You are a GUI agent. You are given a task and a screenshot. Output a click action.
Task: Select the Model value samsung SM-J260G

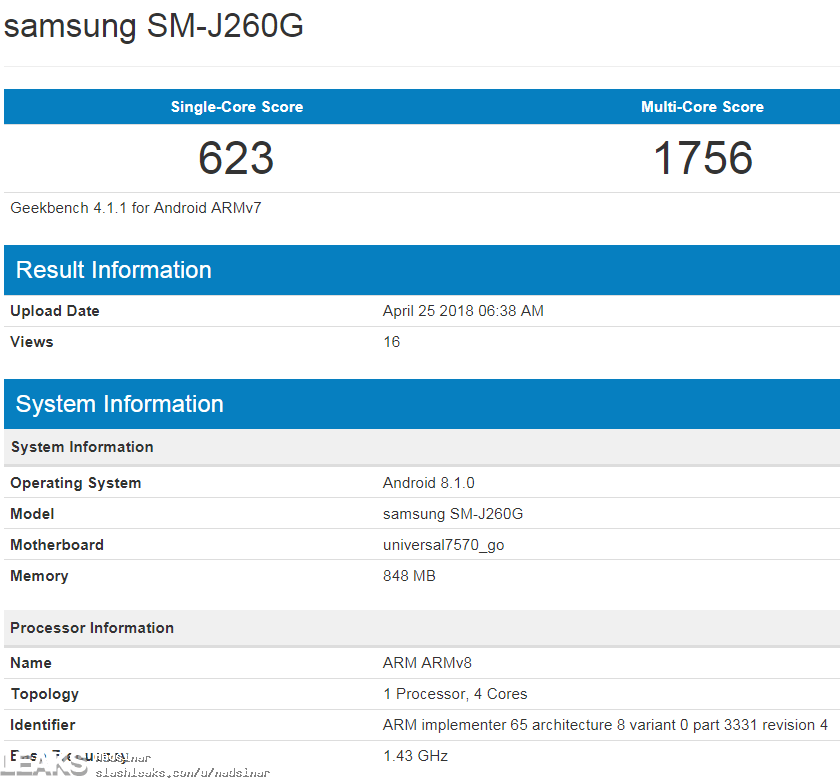coord(453,514)
